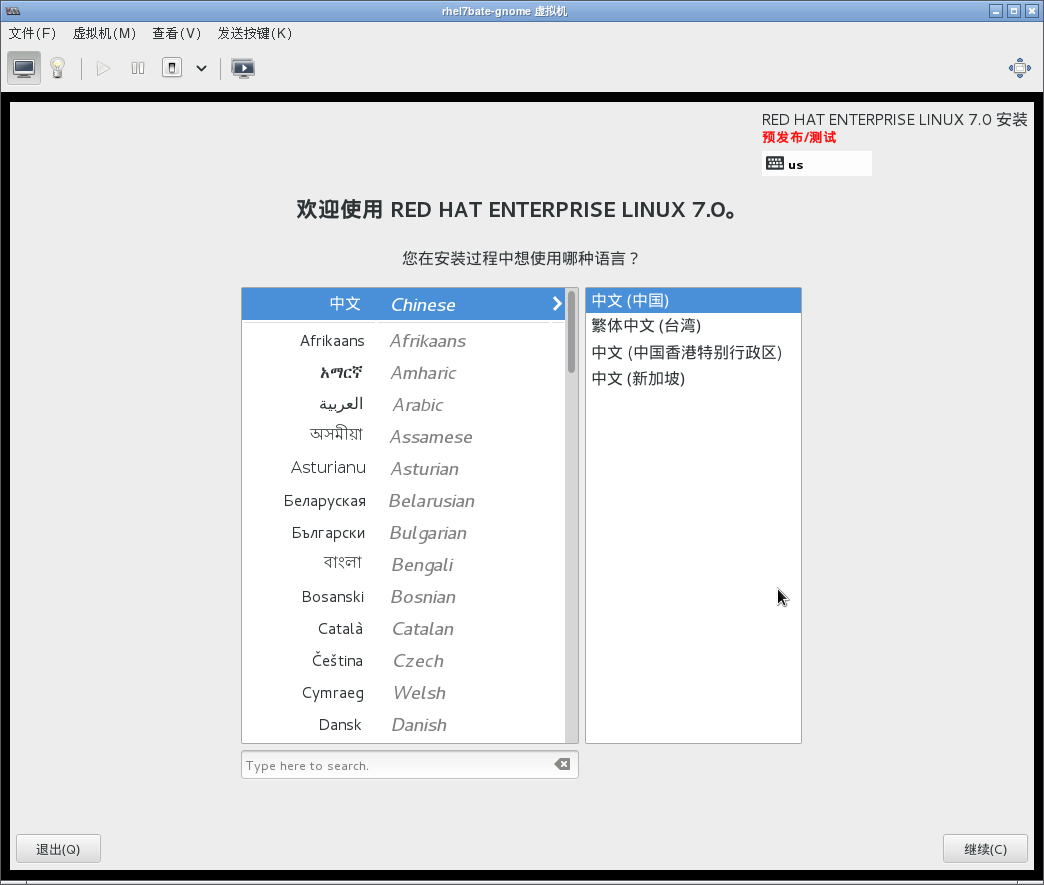This screenshot has height=885, width=1044.
Task: Expand the shutdown options dropdown arrow
Action: 201,68
